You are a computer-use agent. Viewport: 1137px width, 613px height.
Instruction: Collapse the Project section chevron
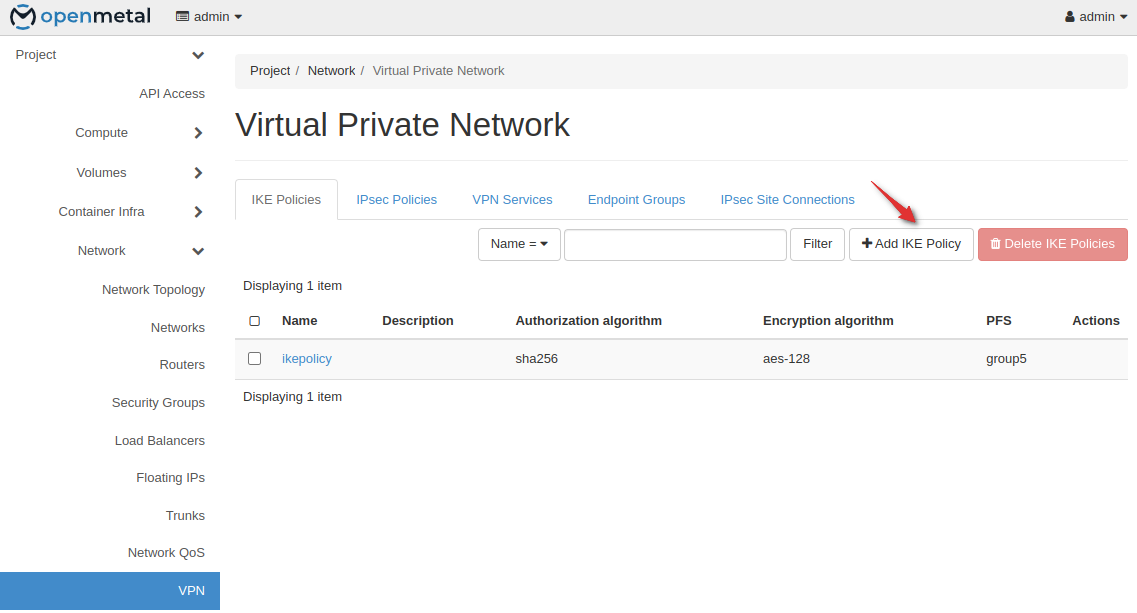pyautogui.click(x=198, y=55)
